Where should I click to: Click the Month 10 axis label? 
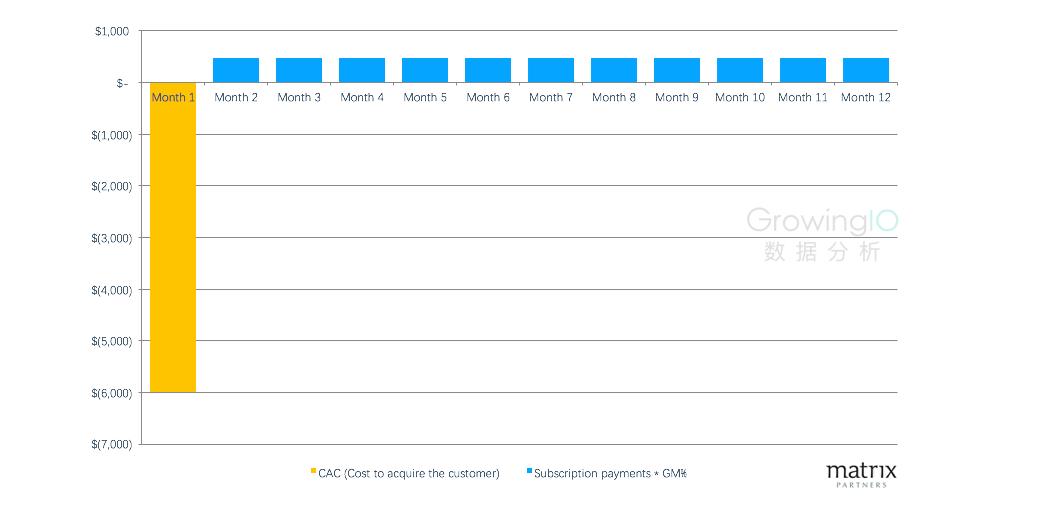[x=740, y=98]
